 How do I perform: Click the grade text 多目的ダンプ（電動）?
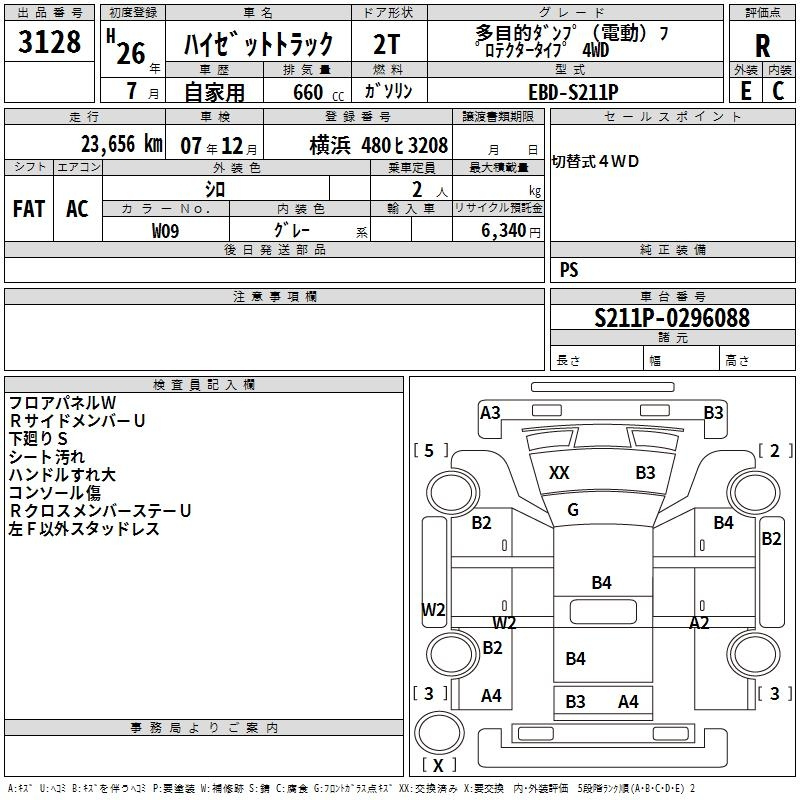pos(565,33)
